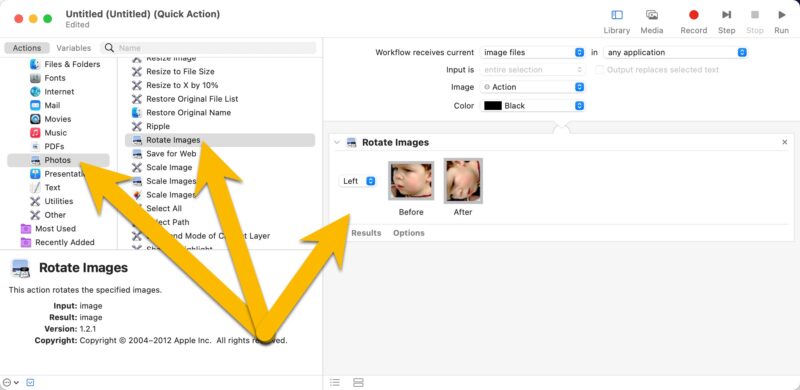This screenshot has width=800, height=390.
Task: Switch to the Variables tab
Action: pyautogui.click(x=73, y=48)
